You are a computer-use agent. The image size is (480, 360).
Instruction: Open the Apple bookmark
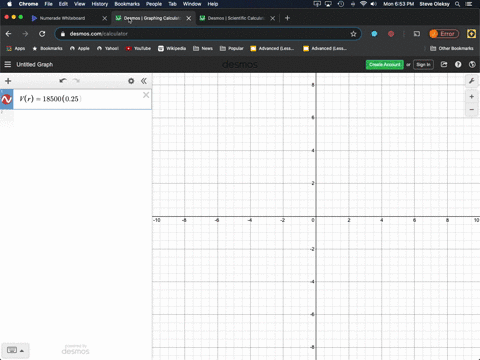coord(80,48)
